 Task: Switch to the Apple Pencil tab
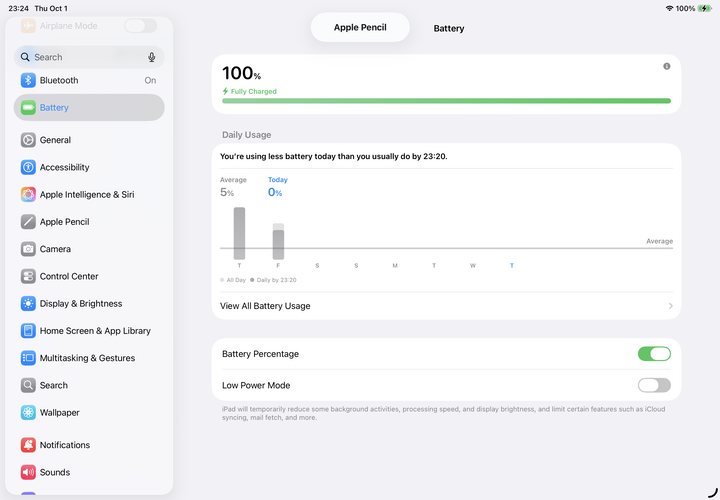click(x=360, y=28)
